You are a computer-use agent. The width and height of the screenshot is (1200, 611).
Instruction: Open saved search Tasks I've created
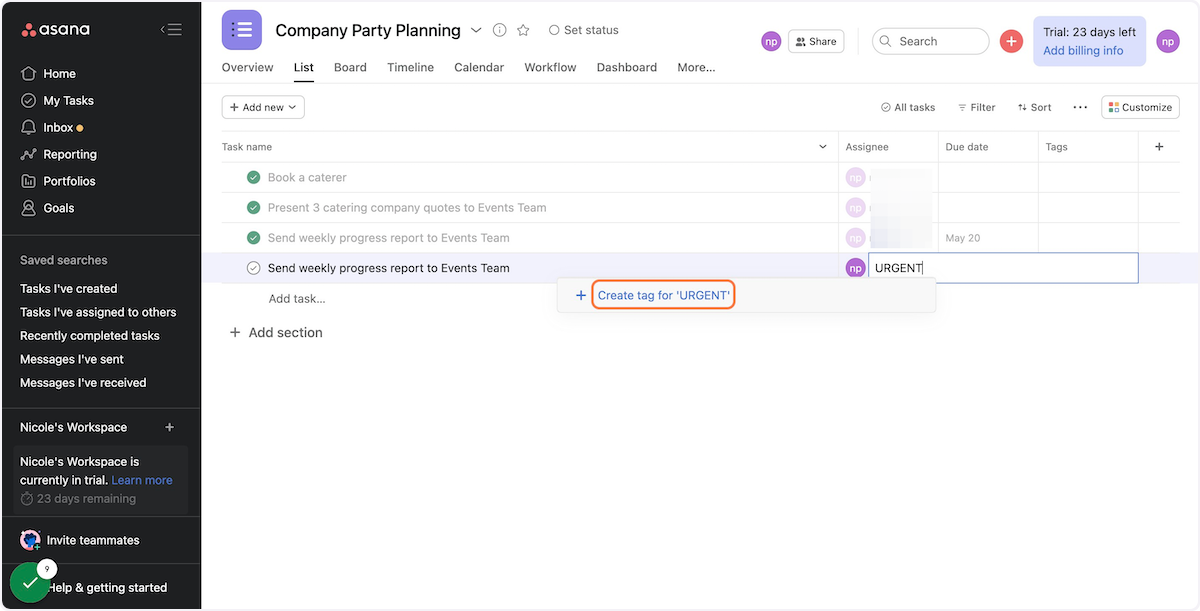[68, 289]
